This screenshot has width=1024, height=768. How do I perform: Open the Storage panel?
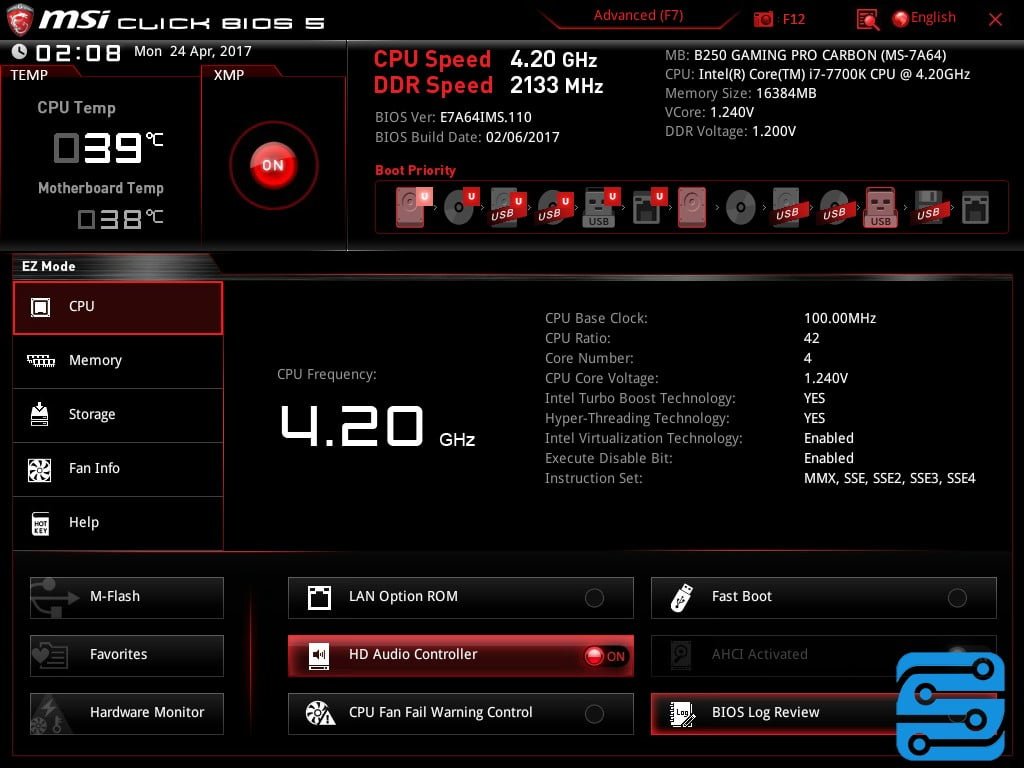pyautogui.click(x=117, y=414)
